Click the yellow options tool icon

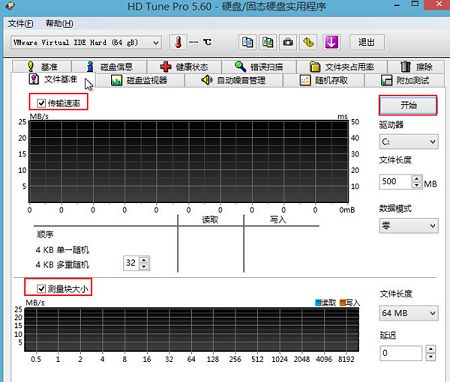308,42
